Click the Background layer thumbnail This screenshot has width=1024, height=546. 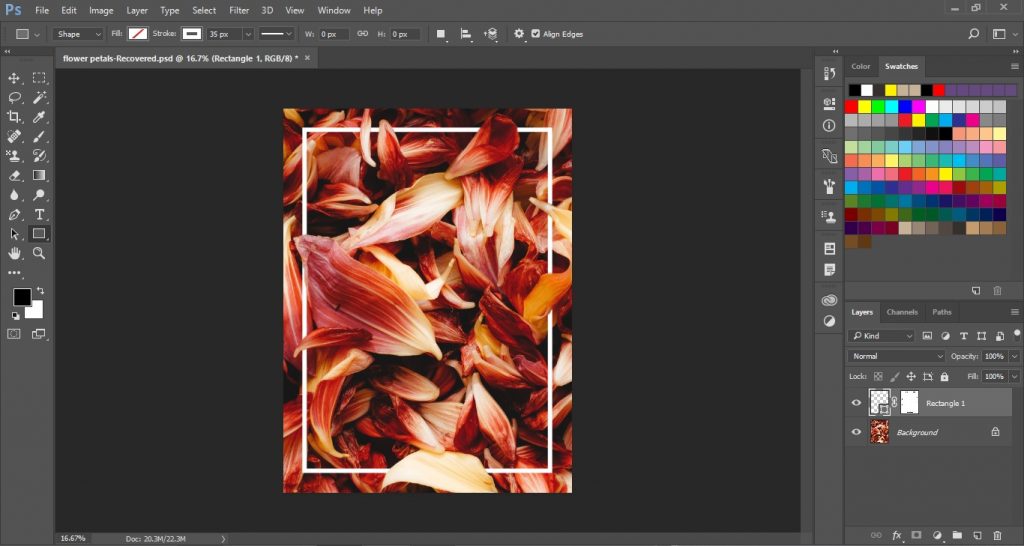pos(880,432)
